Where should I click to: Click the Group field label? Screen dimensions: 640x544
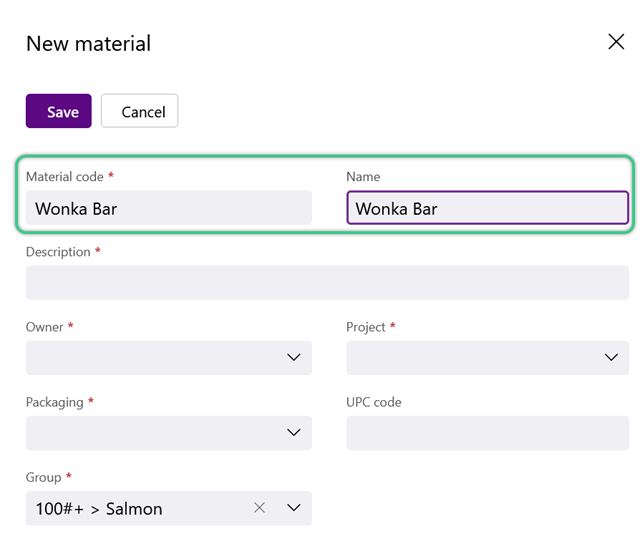coord(43,477)
